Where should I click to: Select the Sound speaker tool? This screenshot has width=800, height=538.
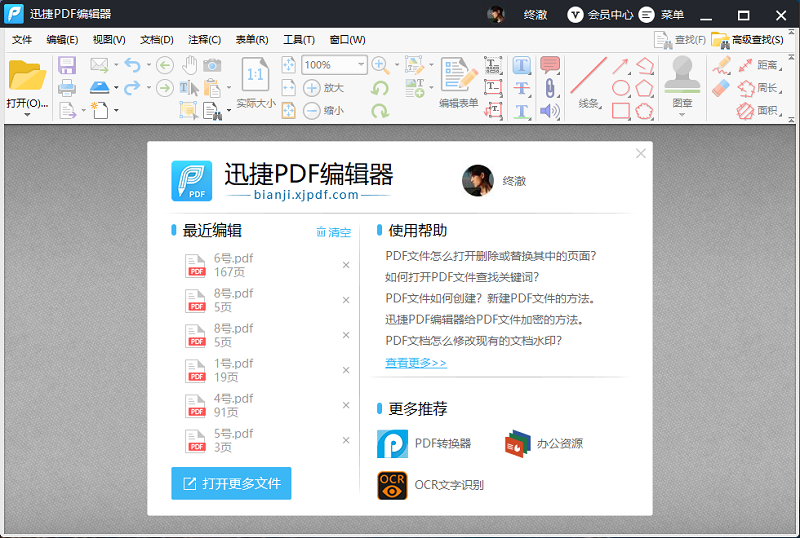[x=550, y=110]
